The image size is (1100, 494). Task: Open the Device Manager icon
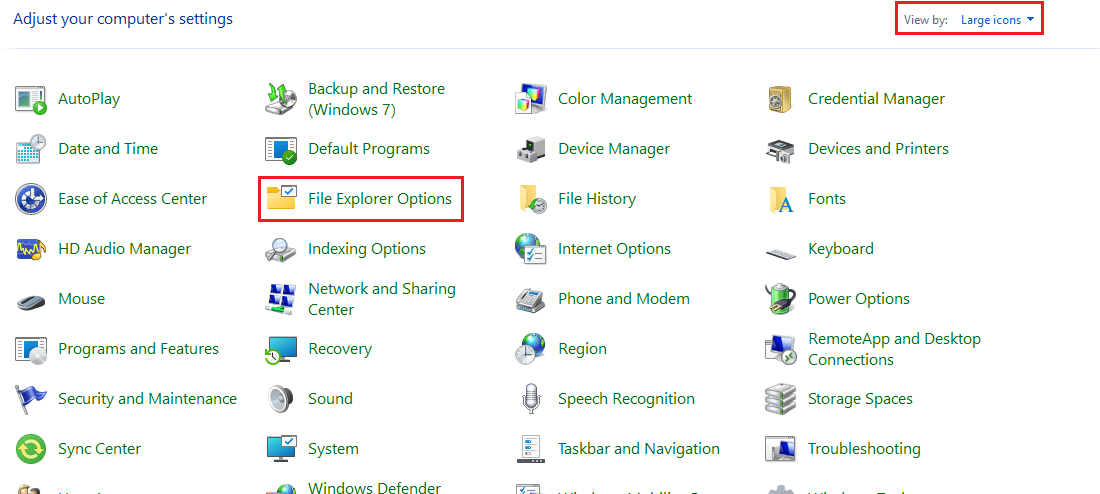[x=531, y=149]
